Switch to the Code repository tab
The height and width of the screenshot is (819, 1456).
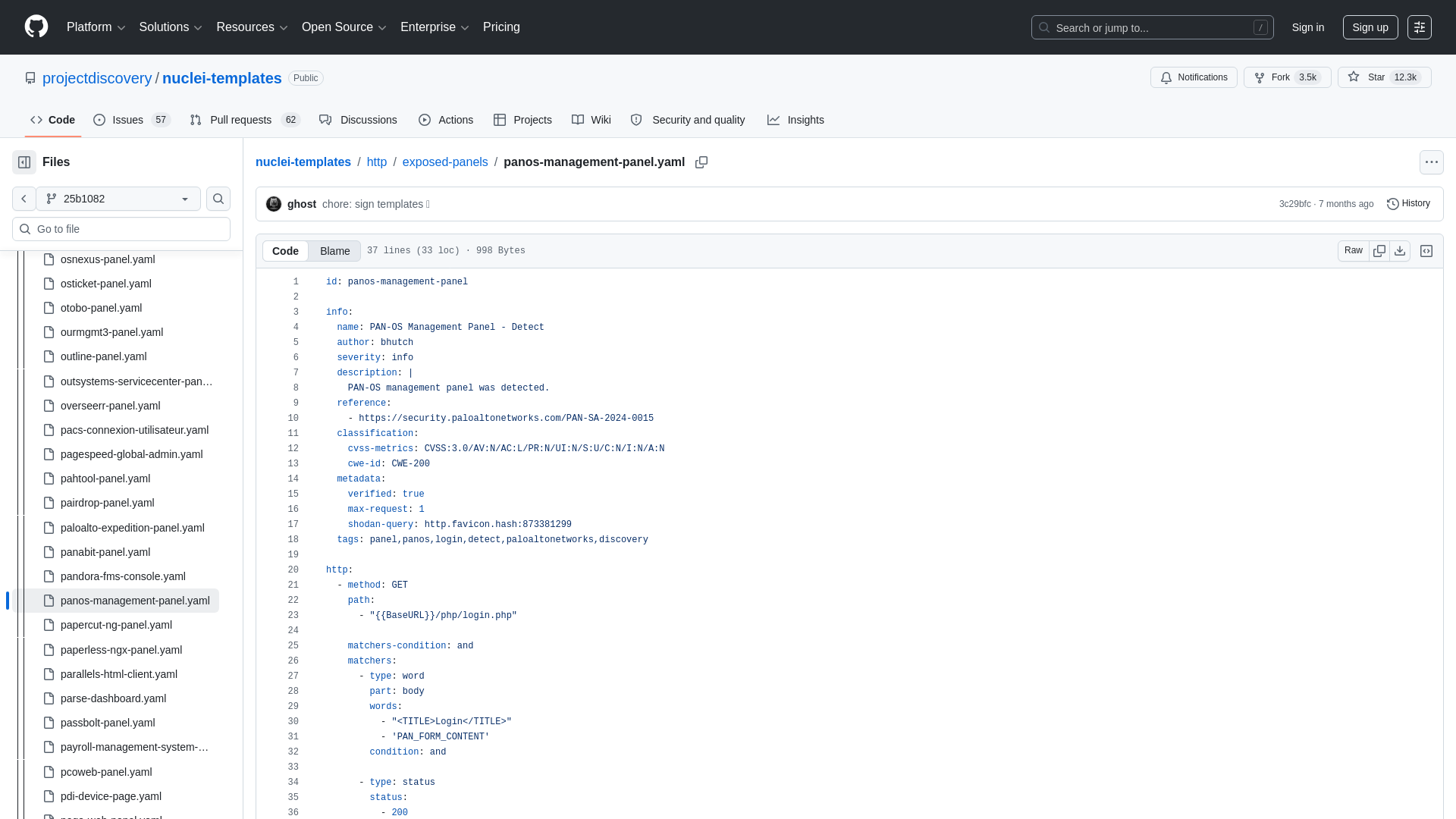click(52, 120)
